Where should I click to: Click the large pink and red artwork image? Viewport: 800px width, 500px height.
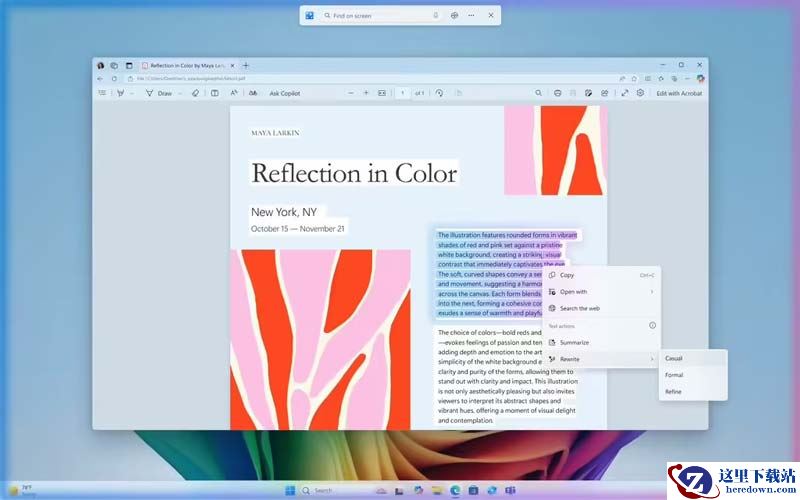coord(320,339)
